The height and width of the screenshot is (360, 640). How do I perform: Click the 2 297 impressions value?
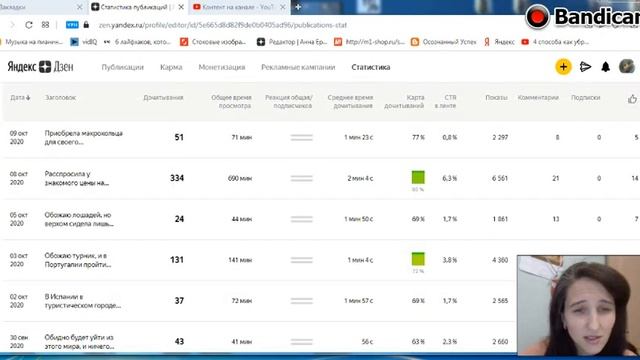point(500,138)
